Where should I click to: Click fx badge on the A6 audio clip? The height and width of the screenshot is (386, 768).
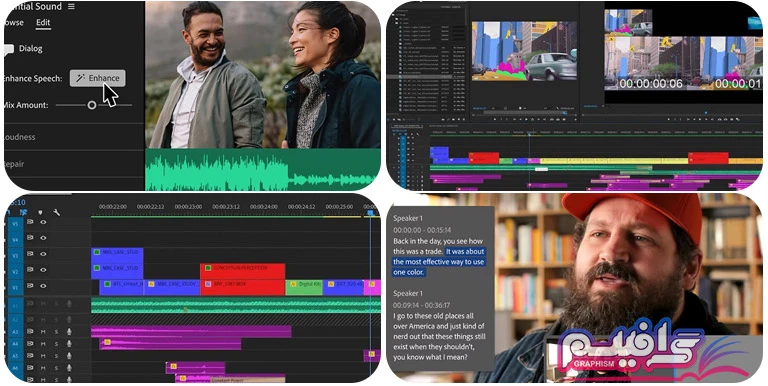[173, 365]
